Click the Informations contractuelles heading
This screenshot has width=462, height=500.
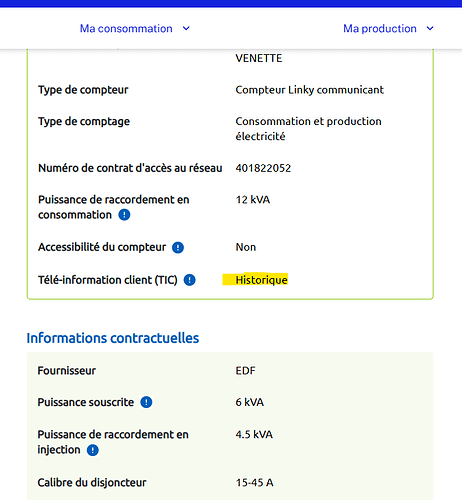(x=113, y=338)
